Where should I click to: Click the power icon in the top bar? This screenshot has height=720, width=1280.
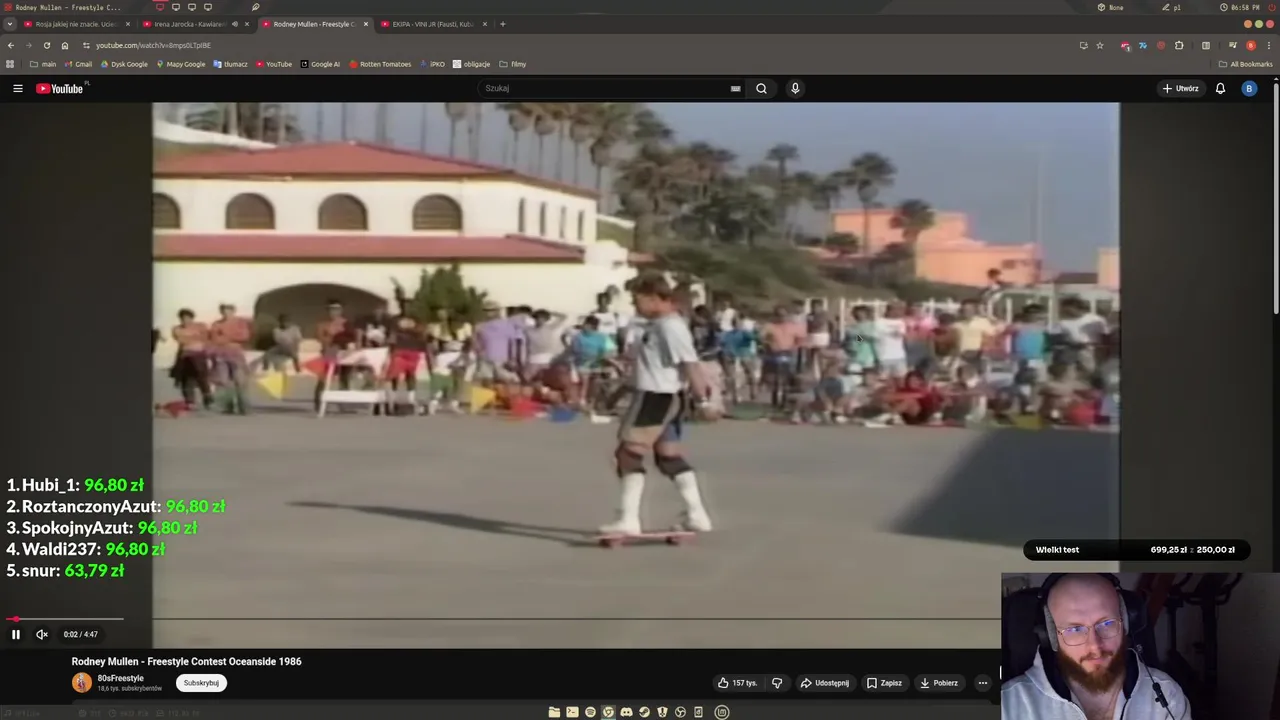pyautogui.click(x=1272, y=7)
